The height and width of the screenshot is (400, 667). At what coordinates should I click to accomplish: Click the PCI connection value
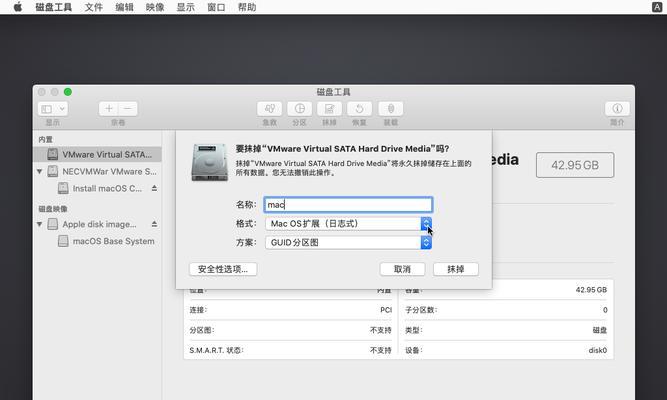click(386, 310)
